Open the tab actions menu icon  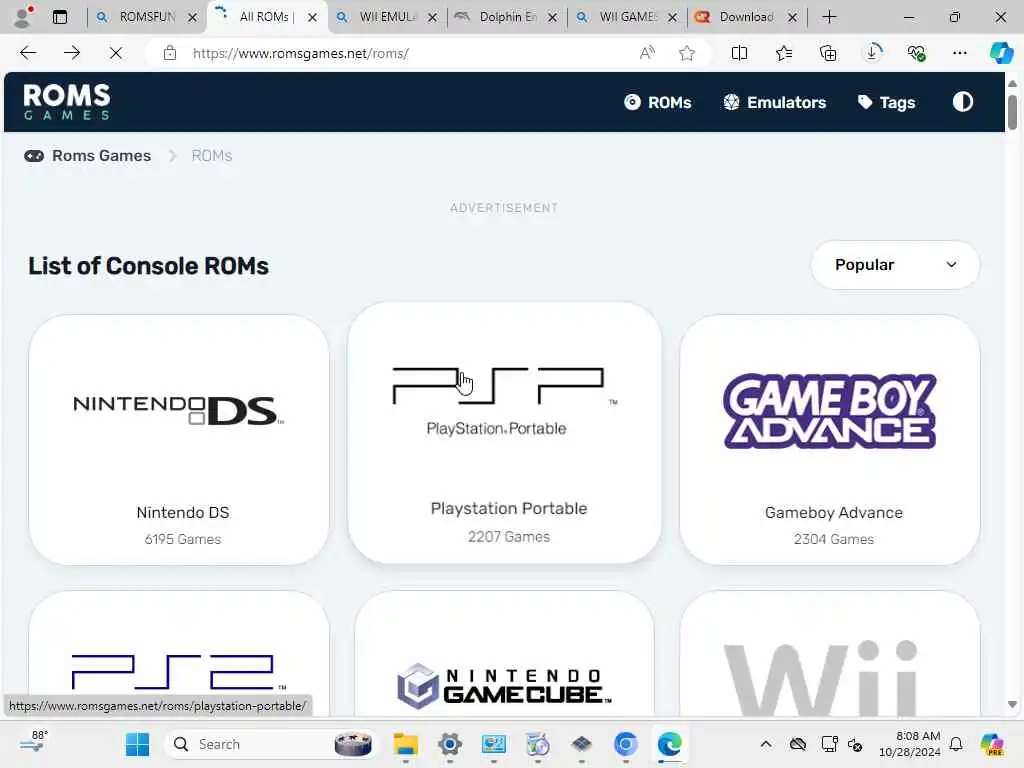click(60, 17)
